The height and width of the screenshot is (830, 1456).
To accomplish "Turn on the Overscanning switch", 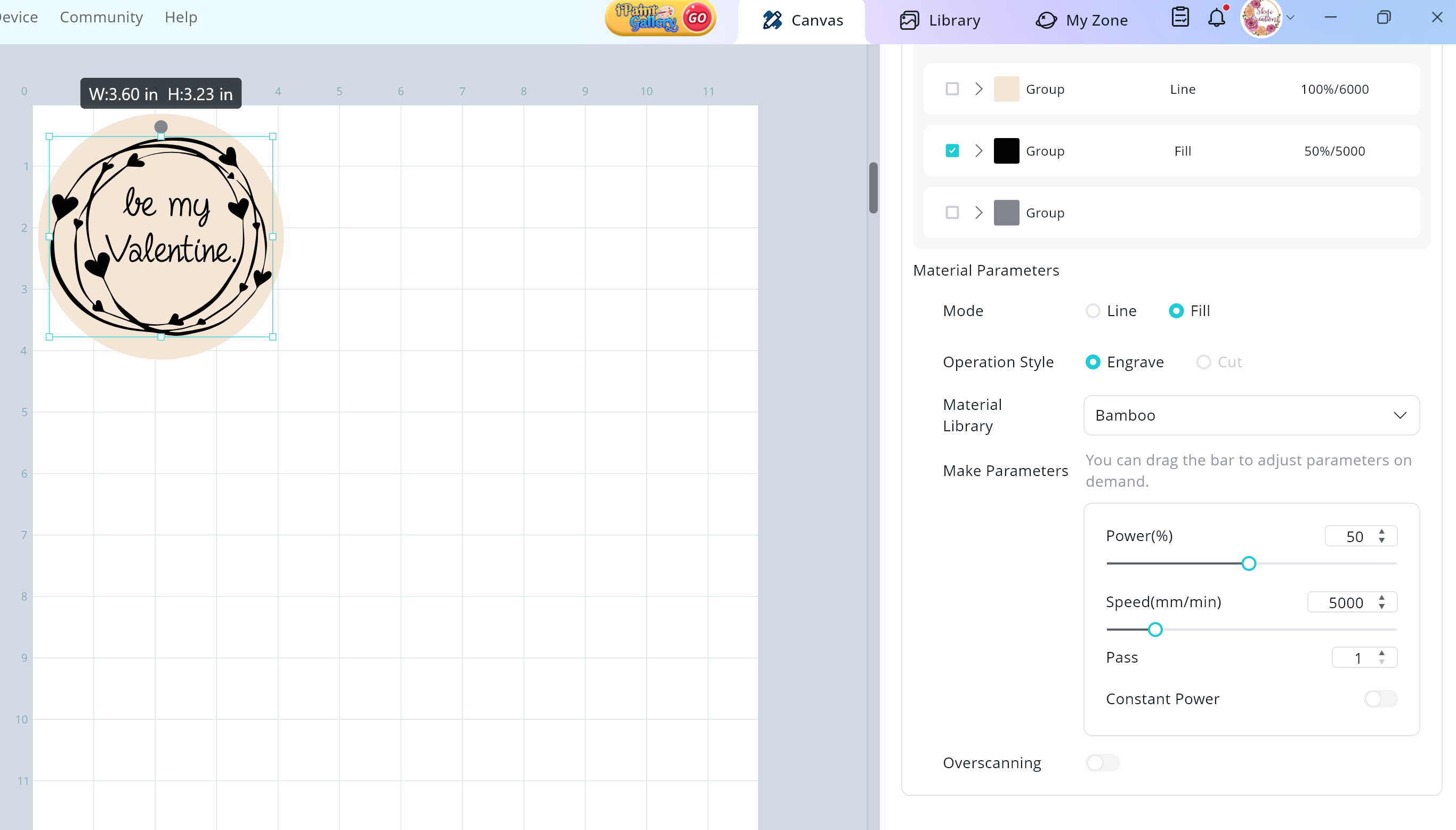I will 1102,763.
